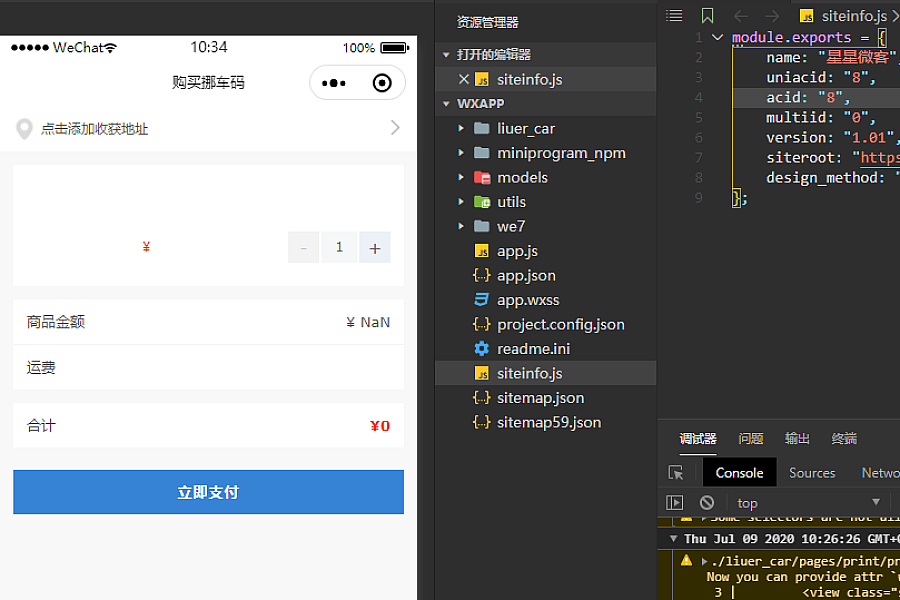
Task: Open the add shipping address arrow
Action: [x=395, y=127]
